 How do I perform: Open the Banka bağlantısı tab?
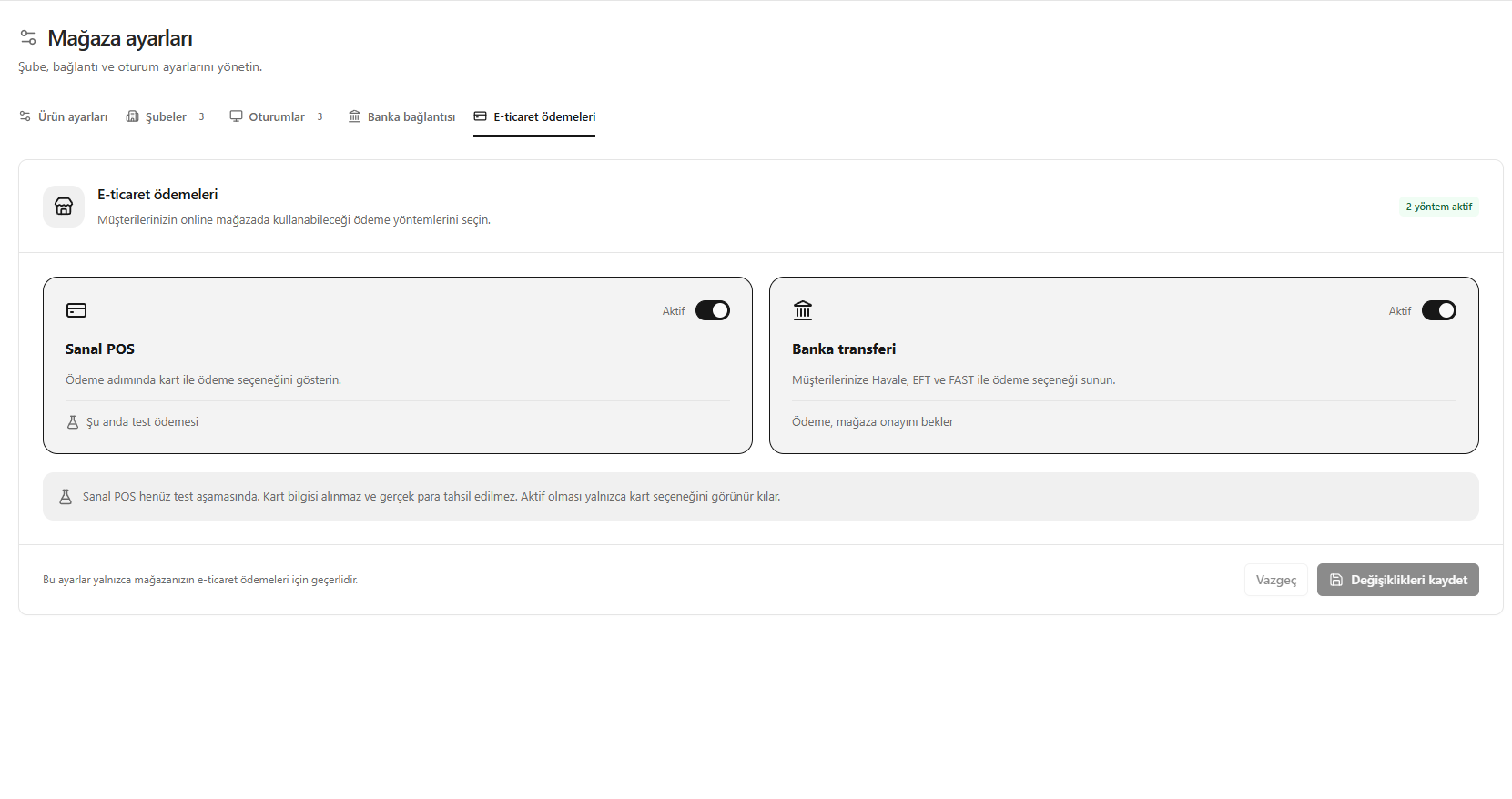[x=401, y=116]
